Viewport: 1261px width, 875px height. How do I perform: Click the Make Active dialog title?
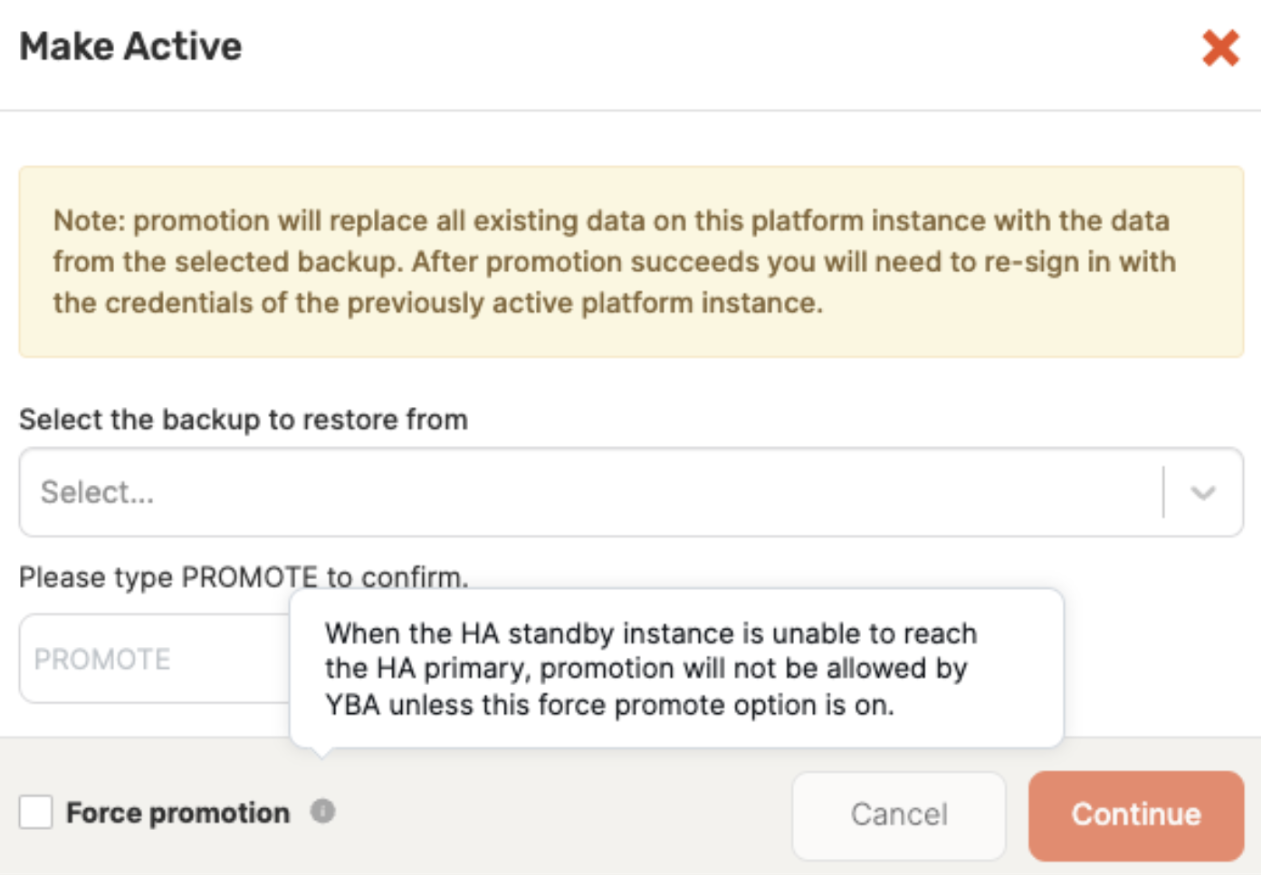[130, 47]
